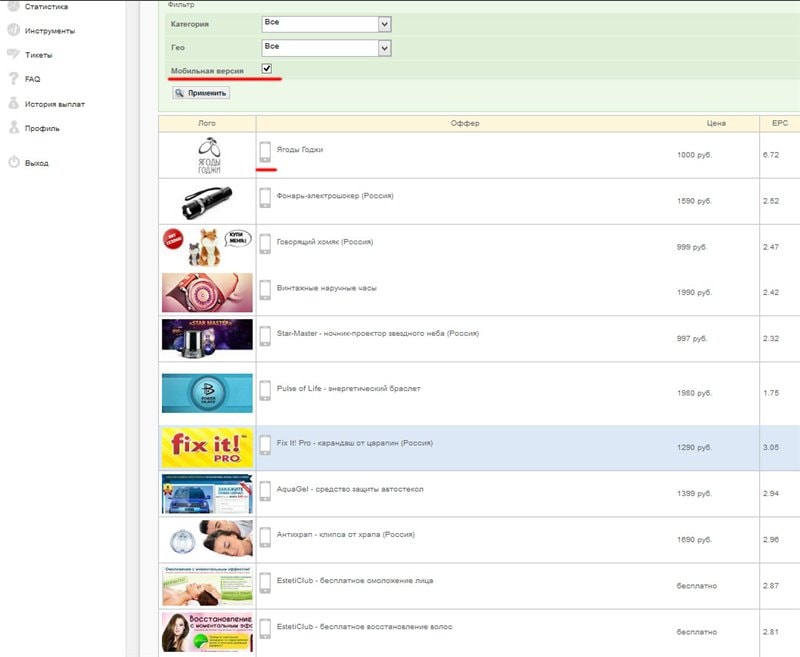Open EstetiClub бесплатное восстановление волос offer
This screenshot has height=657, width=800.
(x=364, y=626)
